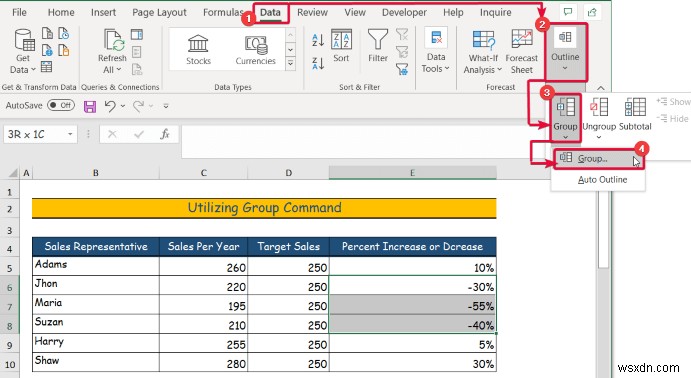Click the From Web icon
Screen dimensions: 691x378
[x=47, y=50]
